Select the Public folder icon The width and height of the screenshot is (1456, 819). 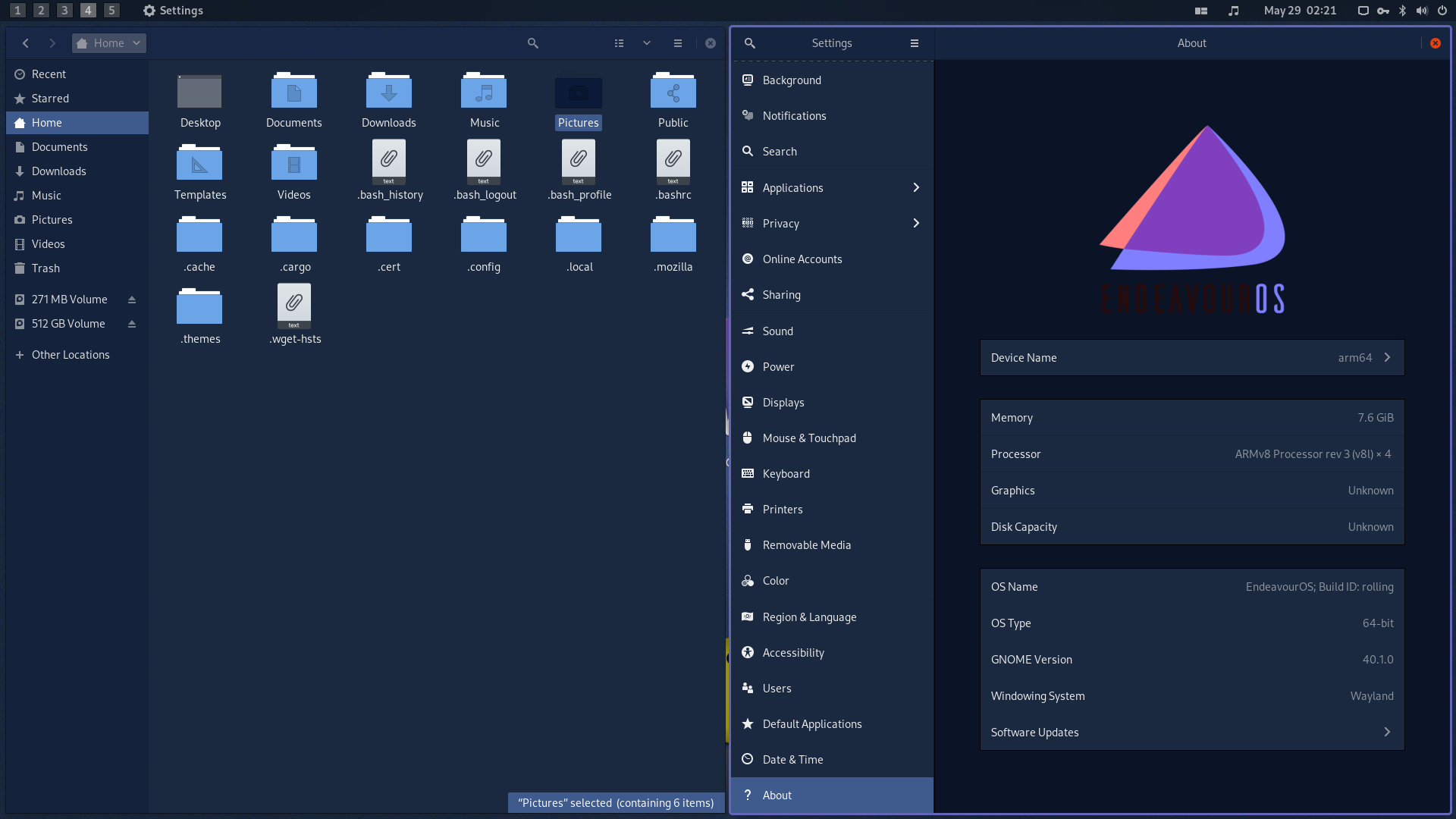point(673,92)
